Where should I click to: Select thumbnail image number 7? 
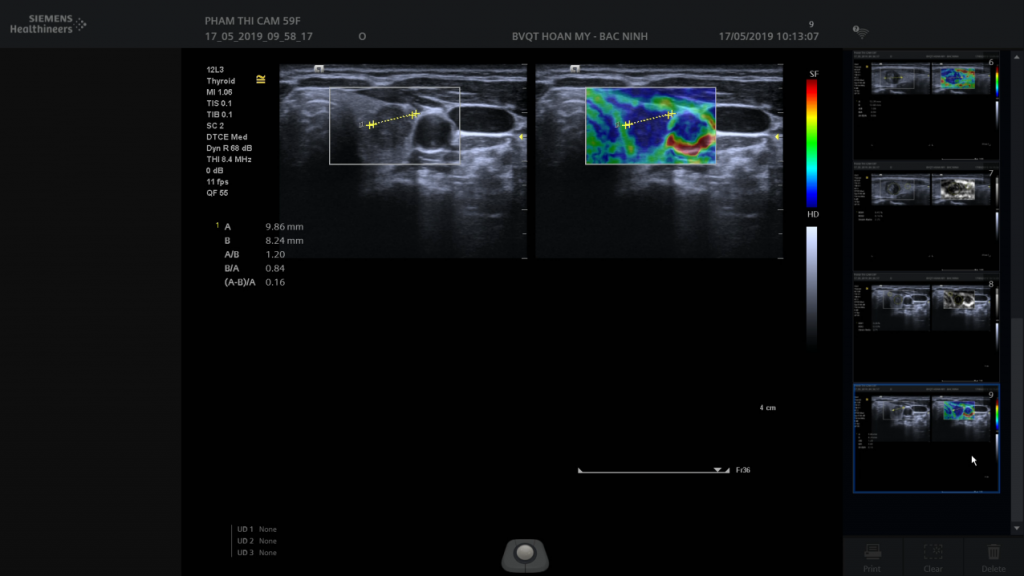coord(925,217)
